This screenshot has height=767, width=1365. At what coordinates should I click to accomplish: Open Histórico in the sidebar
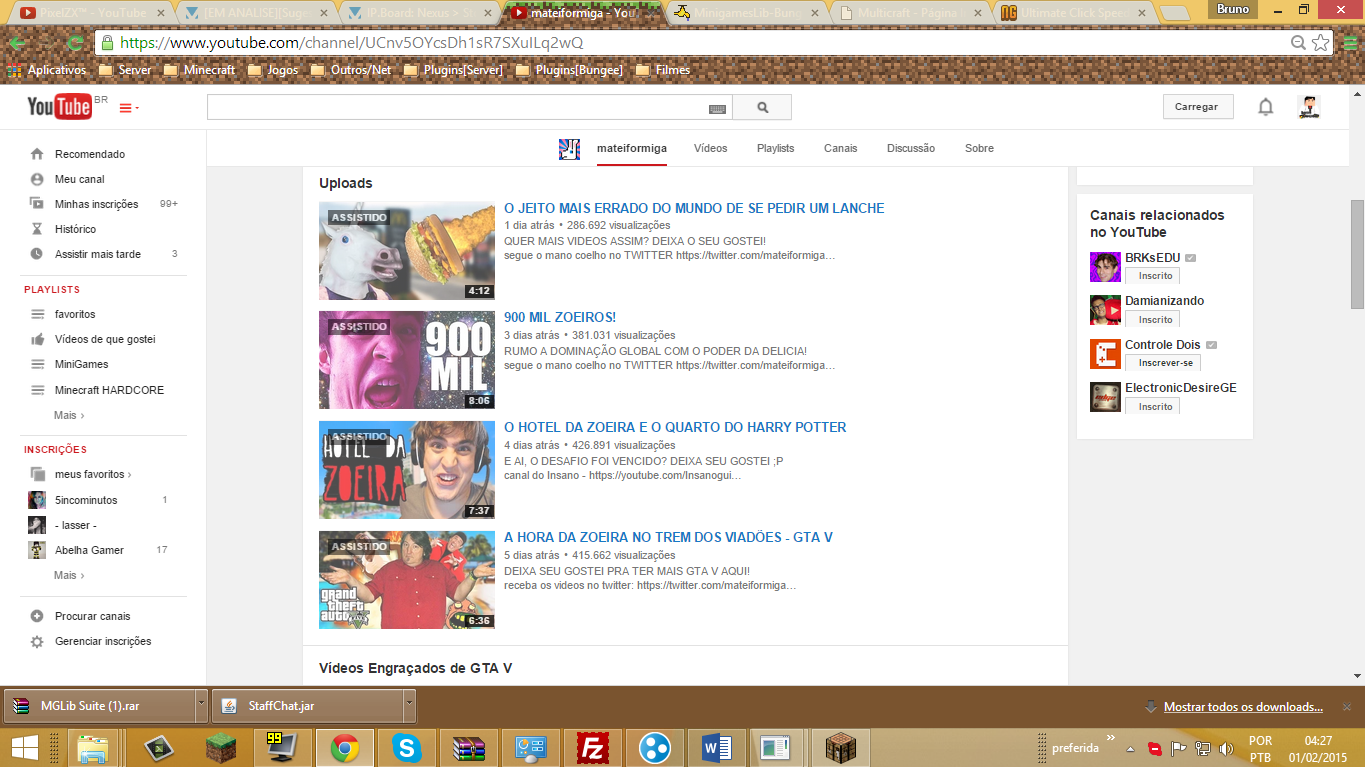click(x=76, y=229)
